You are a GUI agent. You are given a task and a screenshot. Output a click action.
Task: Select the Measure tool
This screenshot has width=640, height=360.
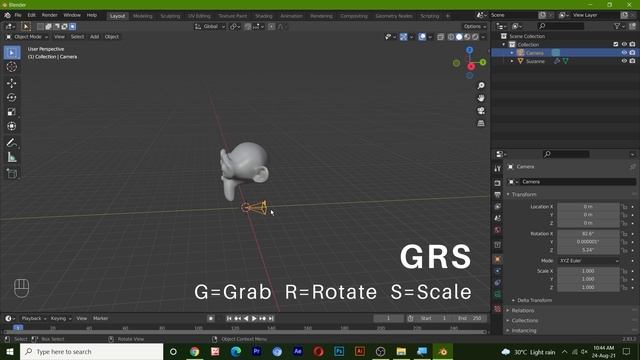click(11, 158)
